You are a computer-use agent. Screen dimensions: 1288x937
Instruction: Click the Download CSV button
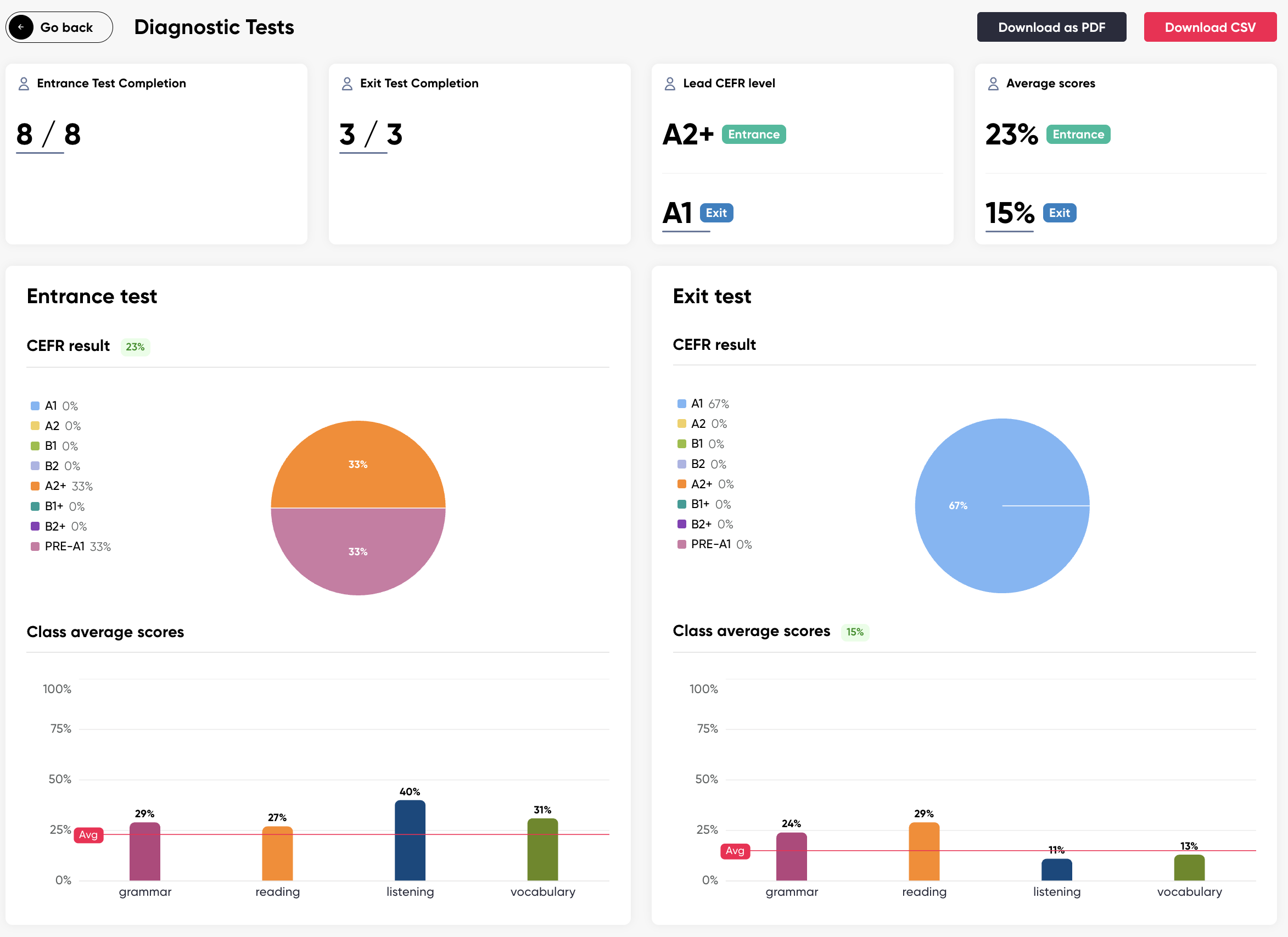coord(1209,27)
